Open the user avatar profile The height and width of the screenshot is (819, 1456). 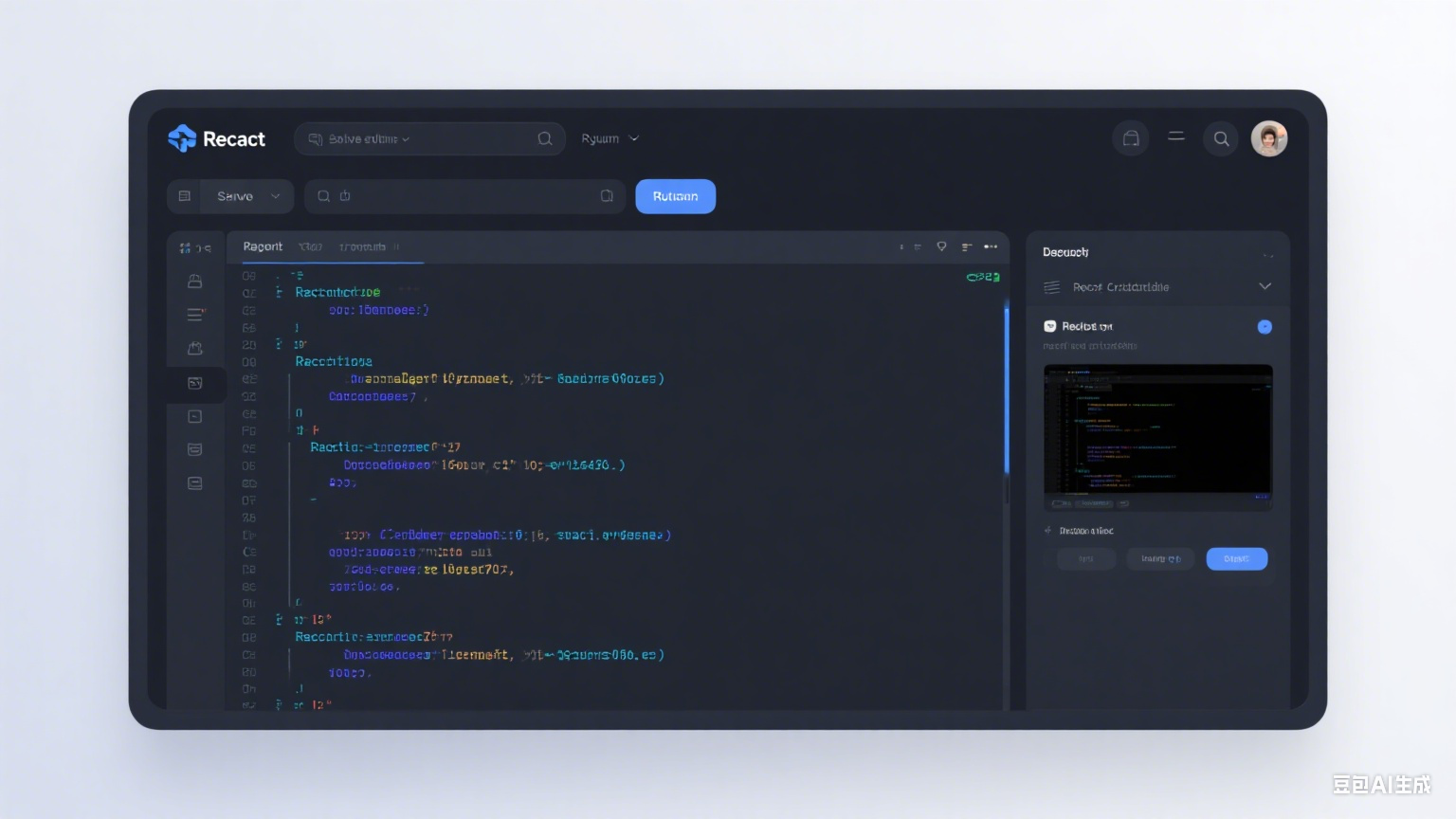point(1269,138)
